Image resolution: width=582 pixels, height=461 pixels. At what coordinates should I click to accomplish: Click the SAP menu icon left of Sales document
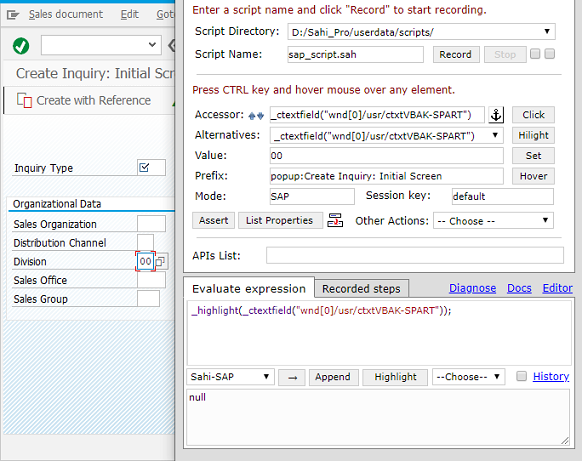click(13, 14)
